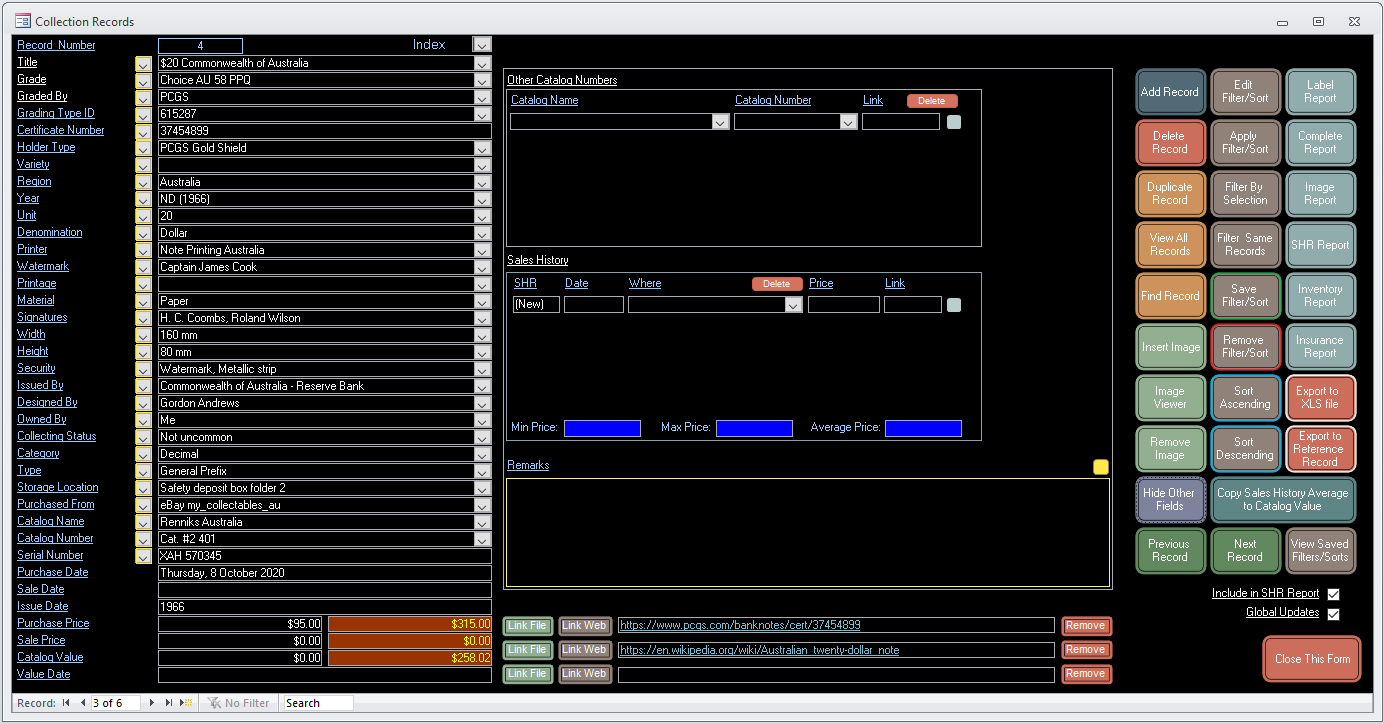
Task: Click the blue Min Price box
Action: click(602, 428)
